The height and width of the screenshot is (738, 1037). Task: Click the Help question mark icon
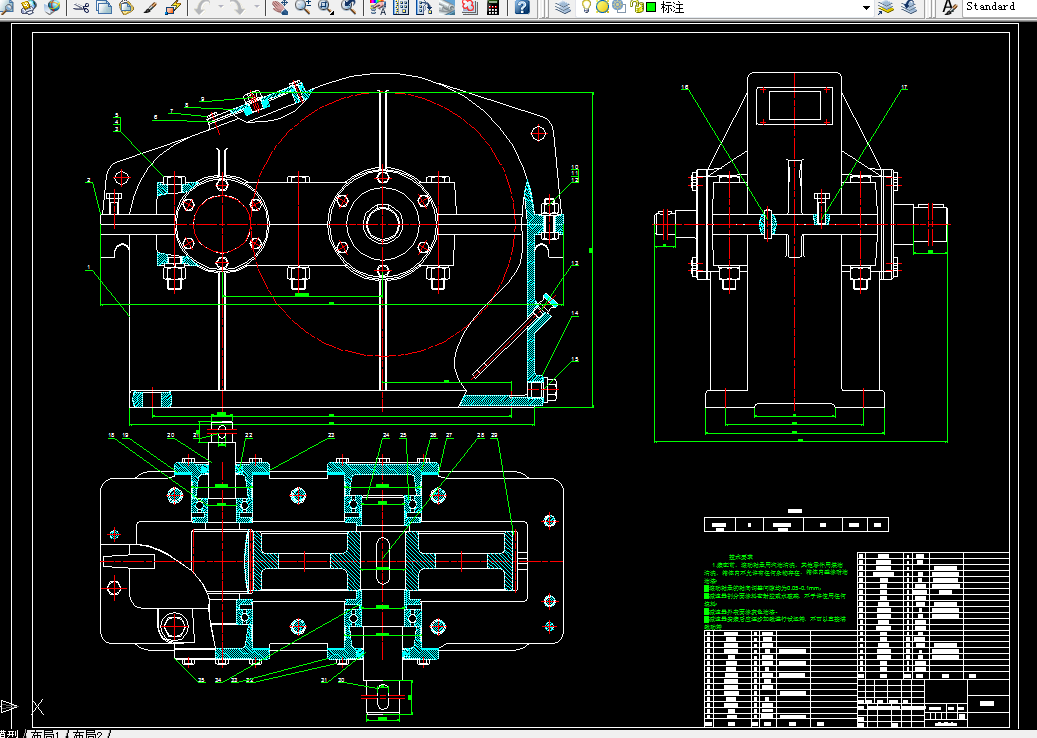click(522, 7)
